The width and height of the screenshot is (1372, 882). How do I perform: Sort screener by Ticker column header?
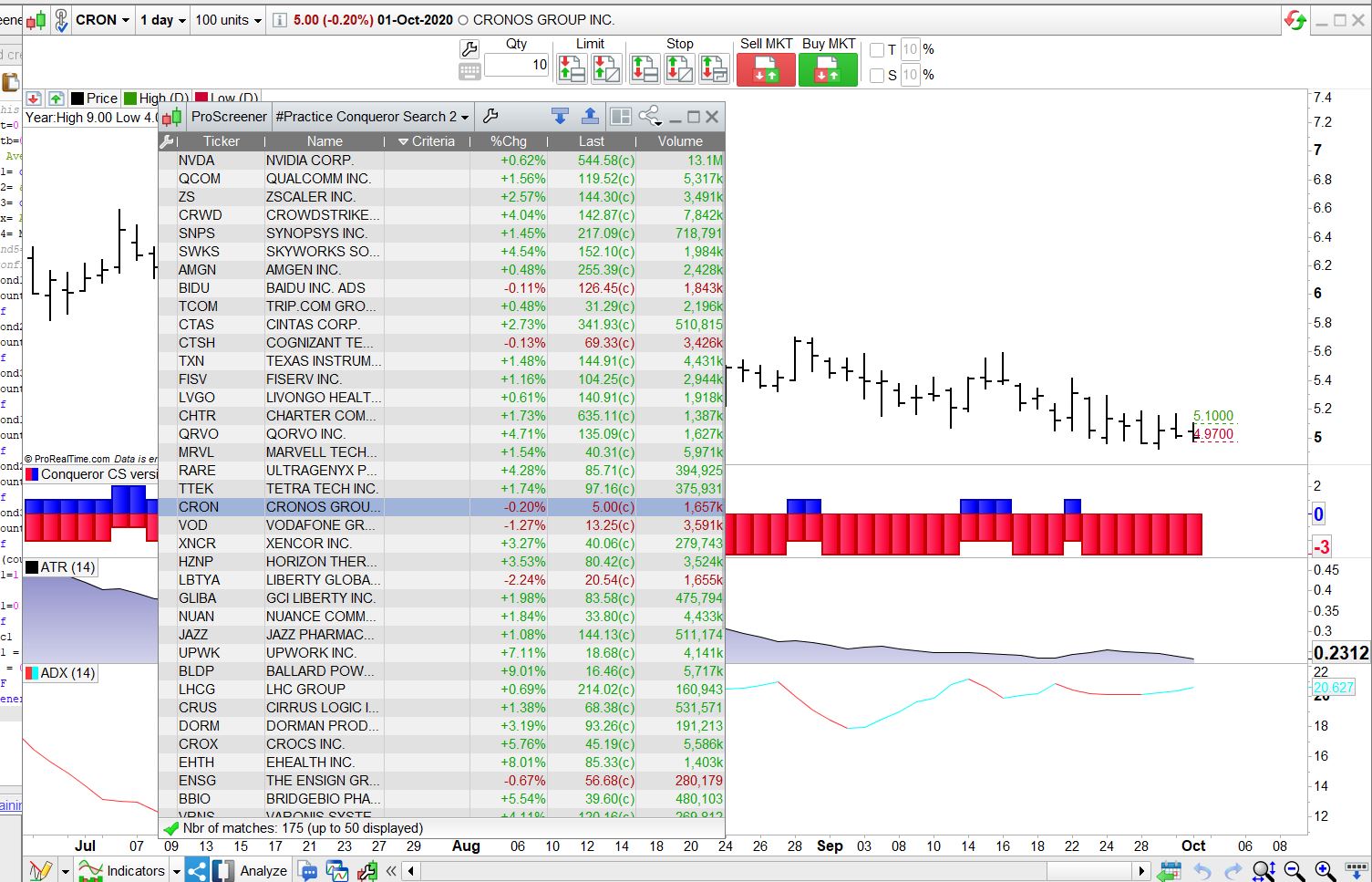point(222,141)
